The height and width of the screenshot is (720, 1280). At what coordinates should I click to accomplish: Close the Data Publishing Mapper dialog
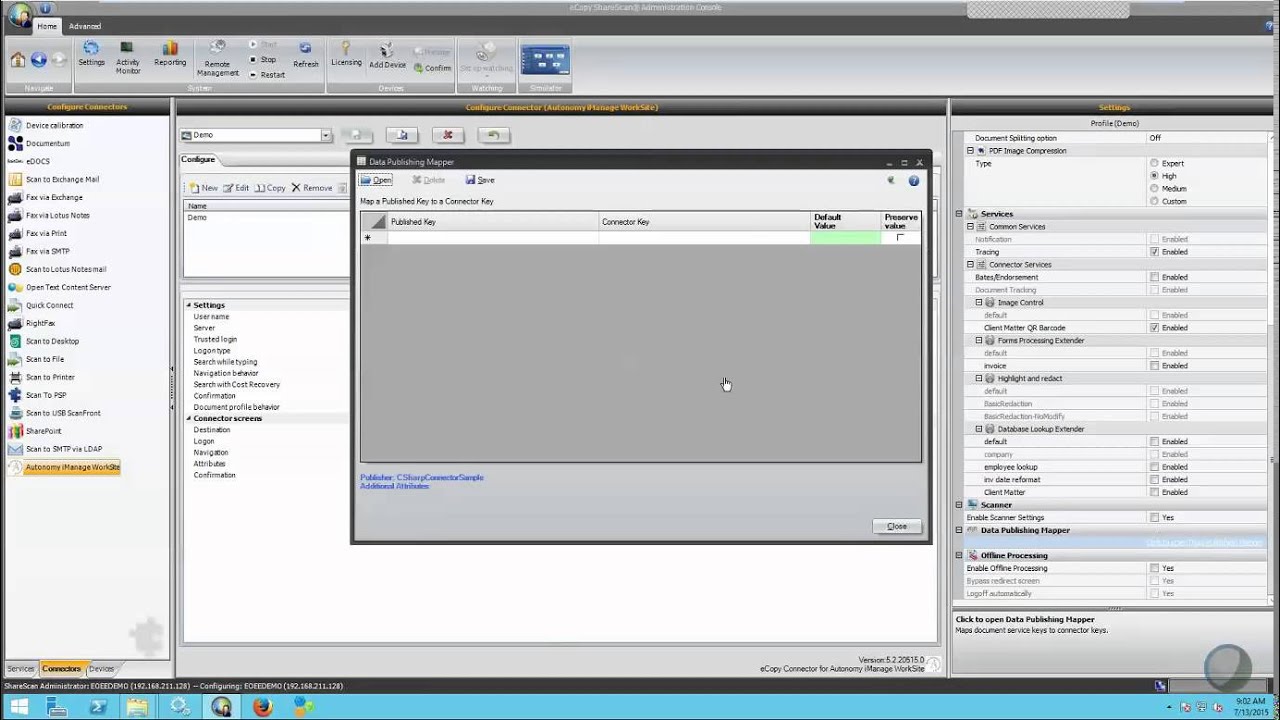897,526
